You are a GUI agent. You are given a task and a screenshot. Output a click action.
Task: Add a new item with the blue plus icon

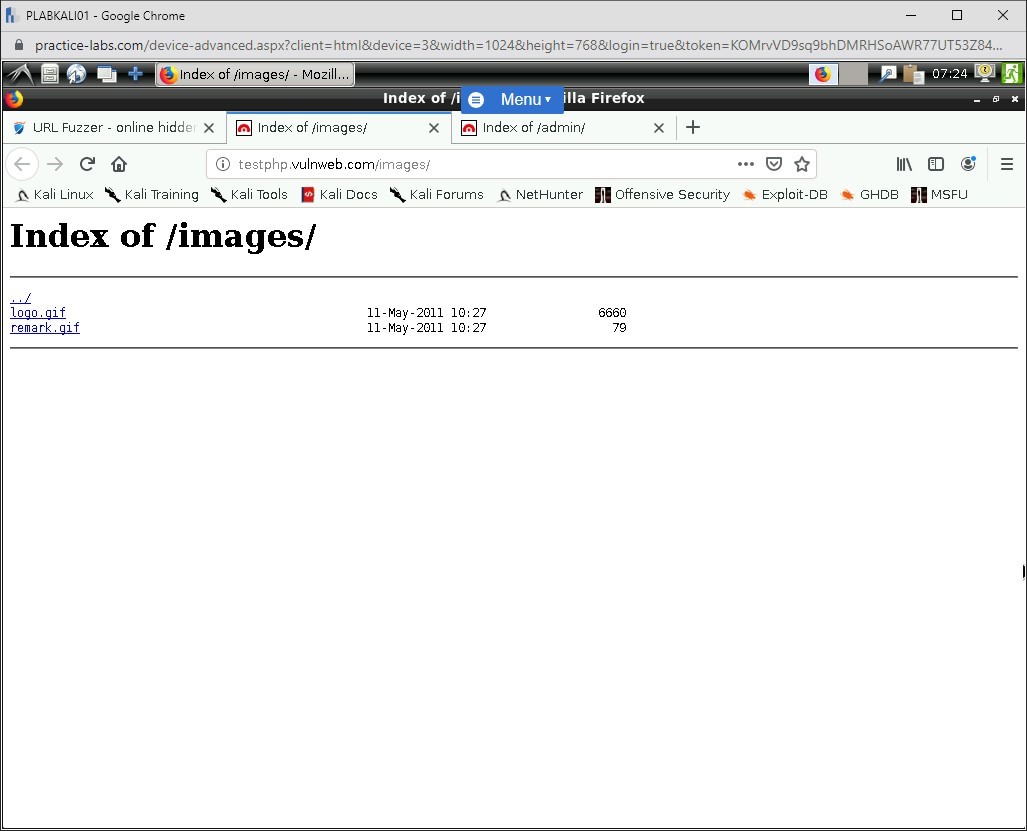(x=135, y=74)
